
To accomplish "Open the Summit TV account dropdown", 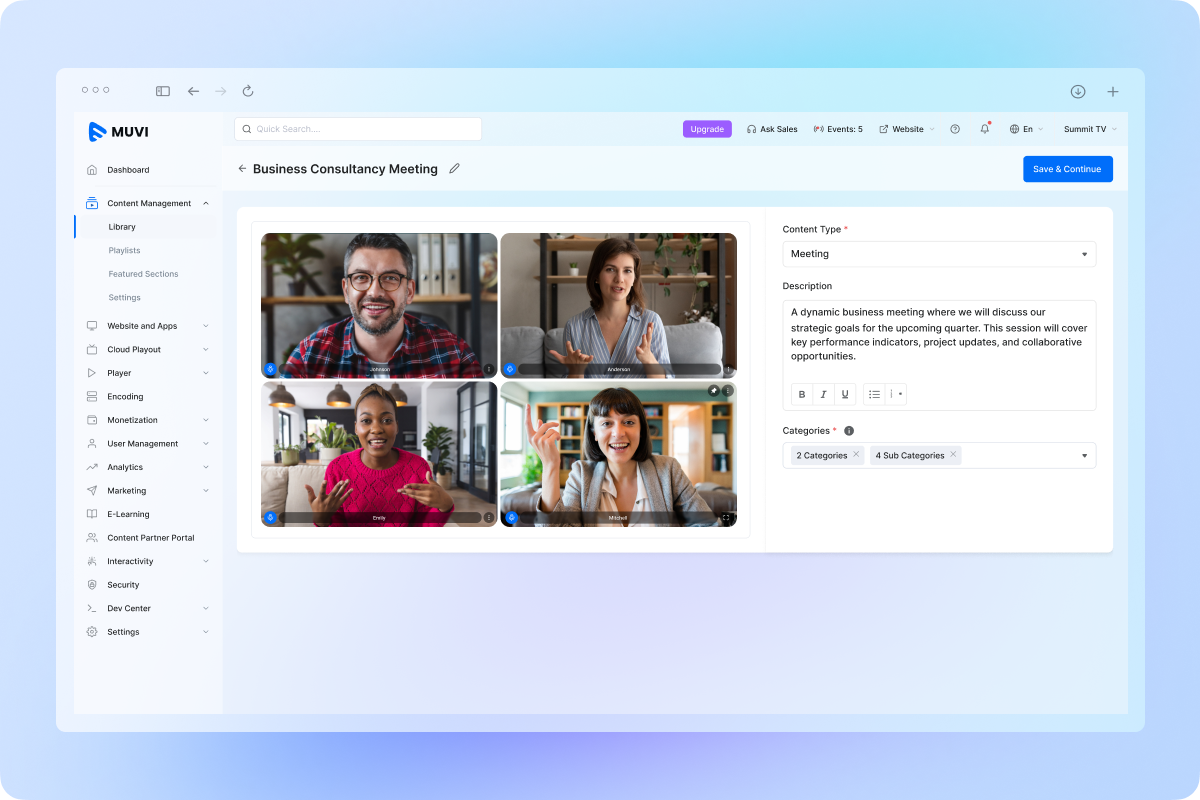I will (x=1090, y=129).
